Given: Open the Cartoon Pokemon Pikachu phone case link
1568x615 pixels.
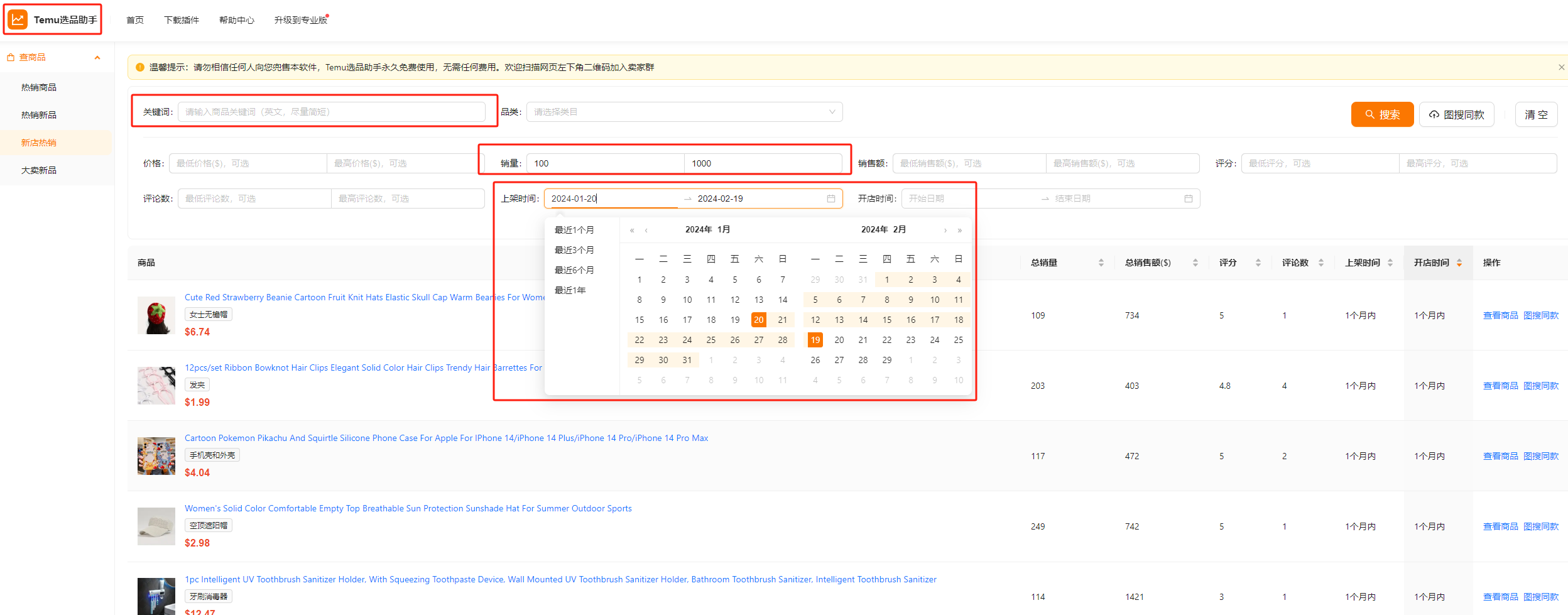Looking at the screenshot, I should coord(446,438).
